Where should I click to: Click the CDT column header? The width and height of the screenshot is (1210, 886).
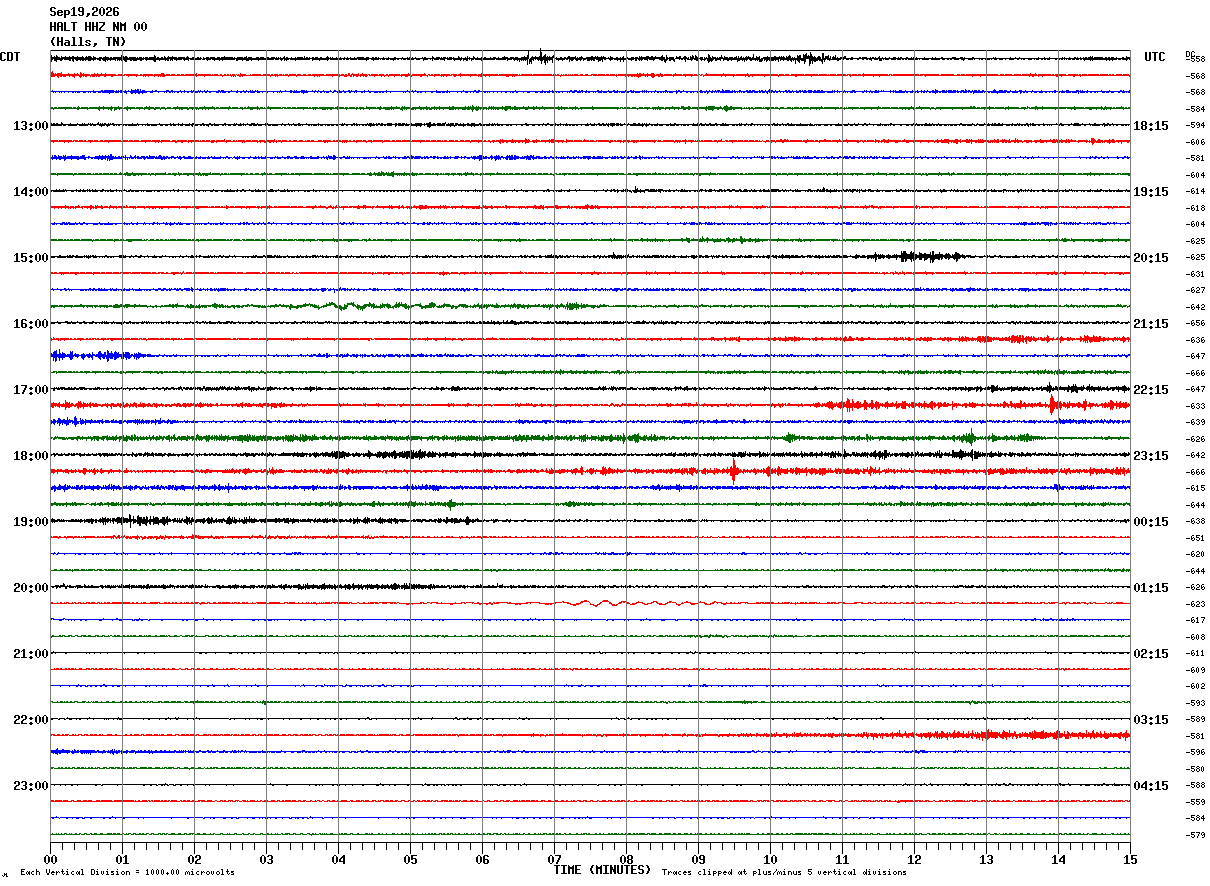click(x=10, y=57)
